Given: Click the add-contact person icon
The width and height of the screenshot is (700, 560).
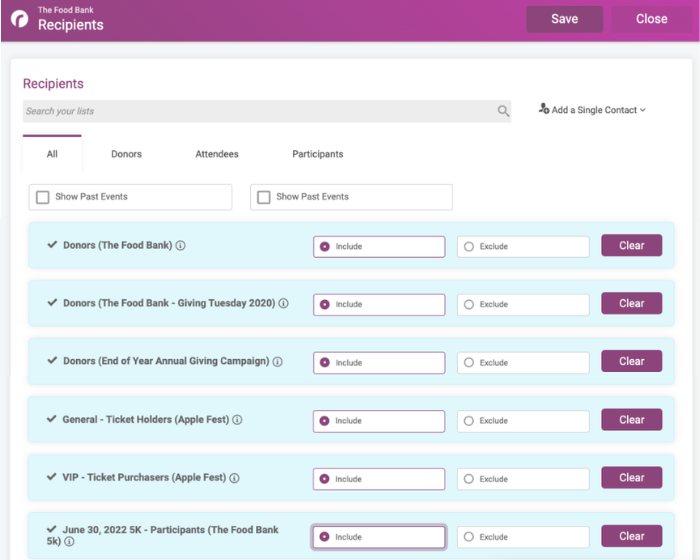Looking at the screenshot, I should tap(543, 109).
